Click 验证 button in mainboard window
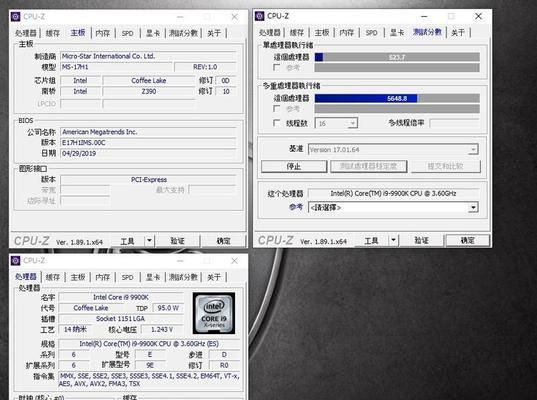 pos(177,241)
